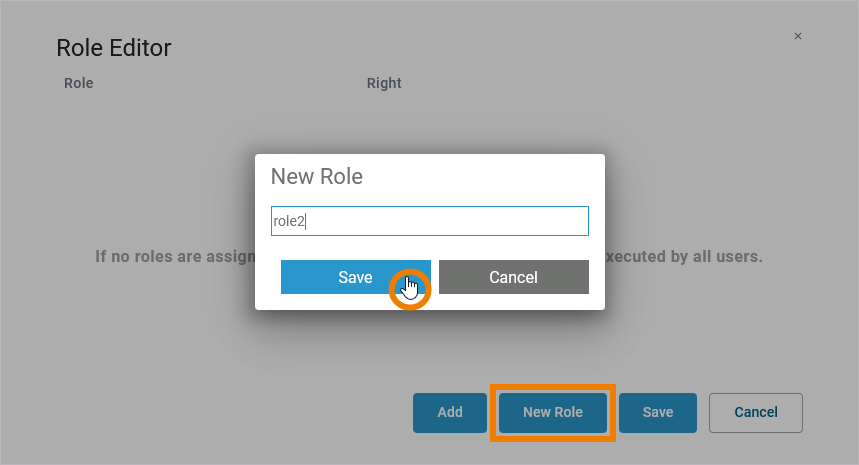The width and height of the screenshot is (859, 465).
Task: Confirm the new role with the blue Save button
Action: [355, 277]
